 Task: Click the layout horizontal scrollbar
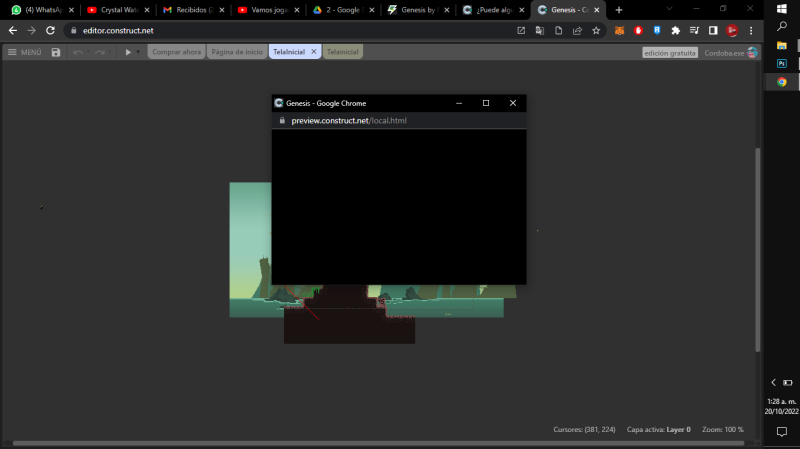point(378,443)
